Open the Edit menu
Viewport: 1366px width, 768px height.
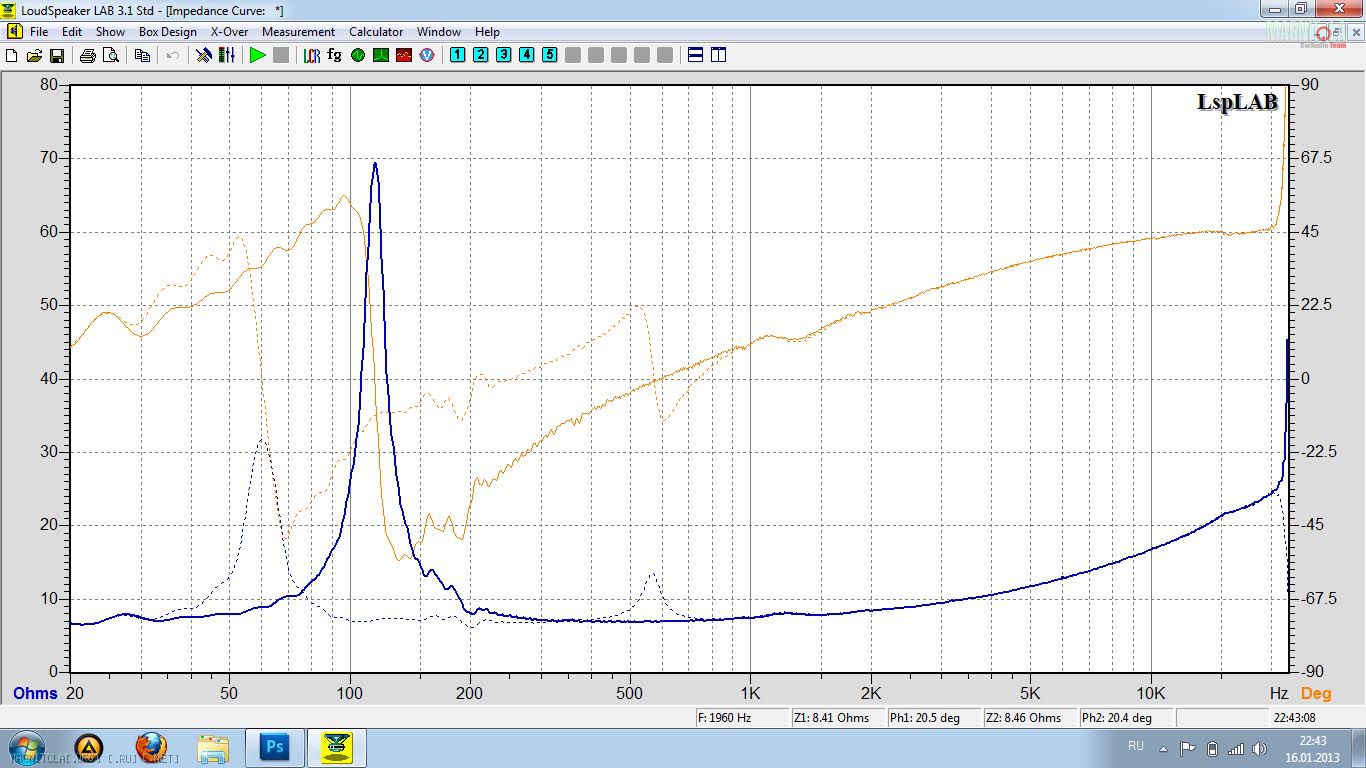point(72,32)
